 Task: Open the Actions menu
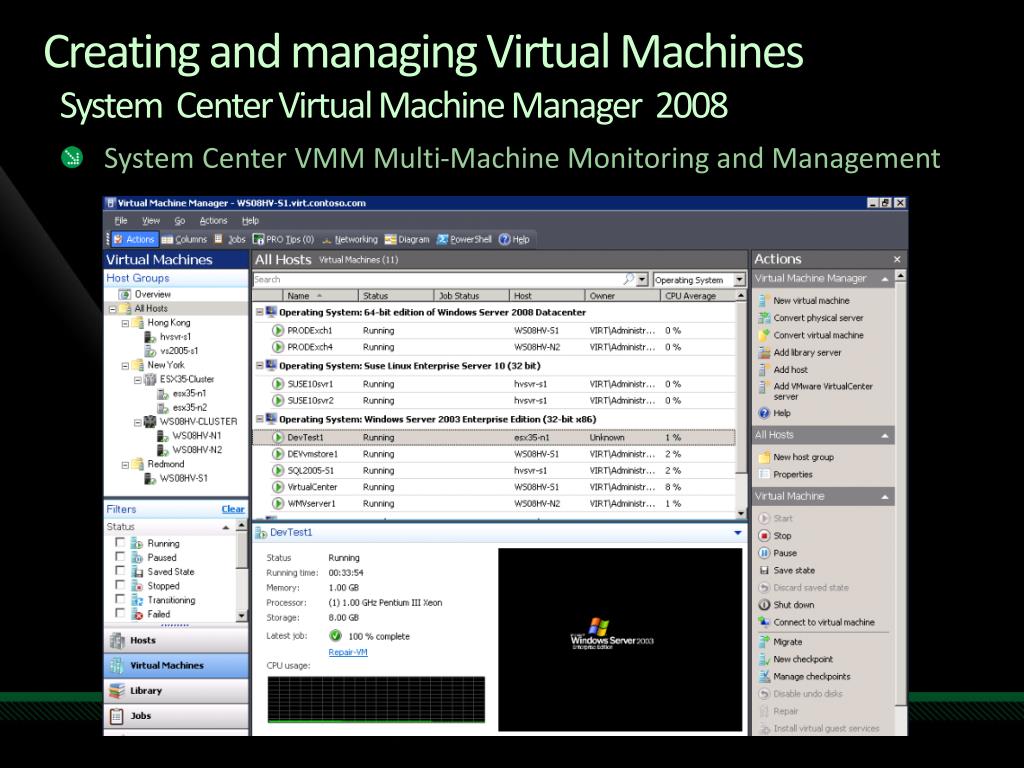214,221
